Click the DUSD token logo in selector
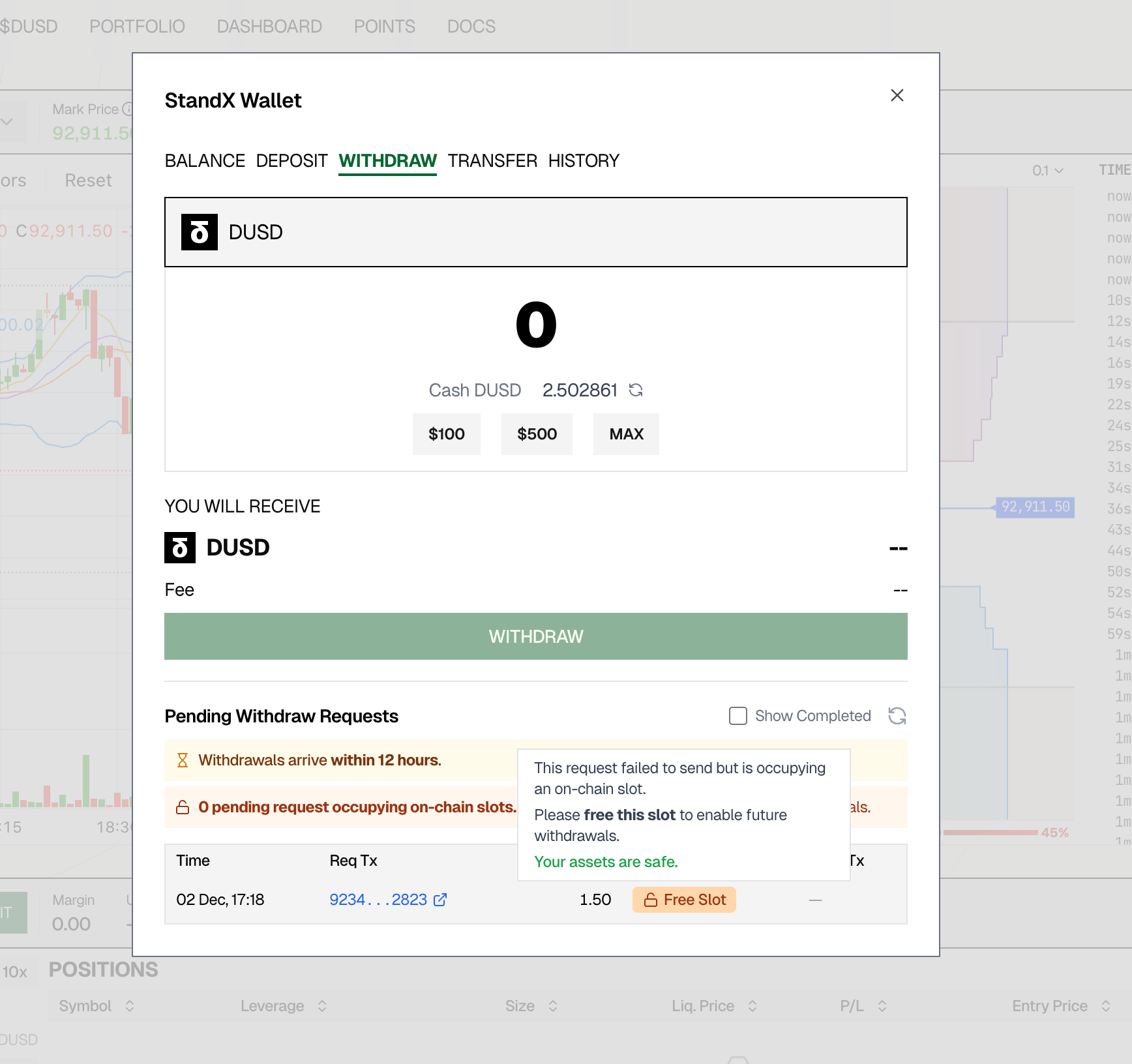 [199, 232]
